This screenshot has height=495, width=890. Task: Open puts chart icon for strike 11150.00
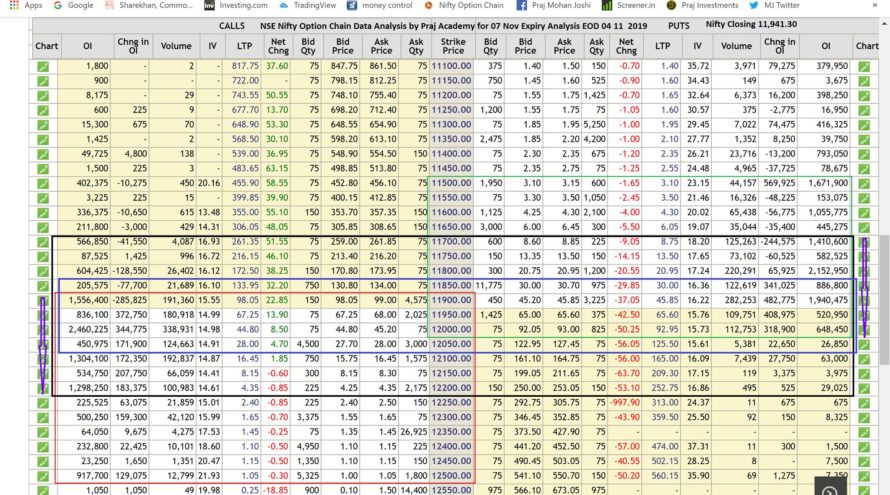pos(864,81)
